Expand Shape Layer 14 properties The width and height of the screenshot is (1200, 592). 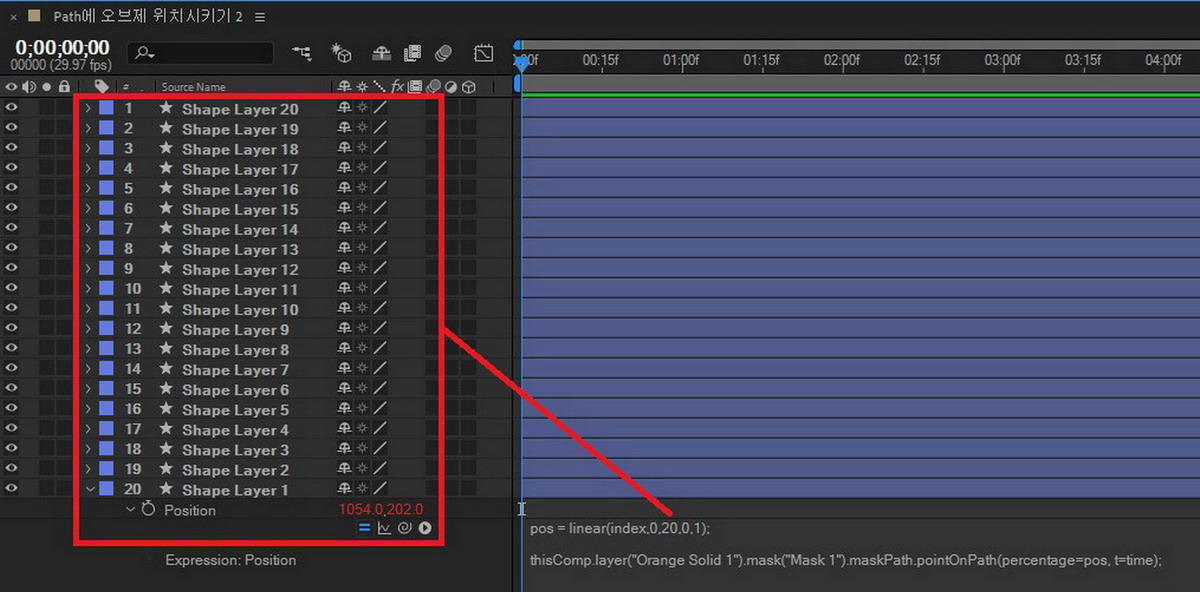click(88, 229)
